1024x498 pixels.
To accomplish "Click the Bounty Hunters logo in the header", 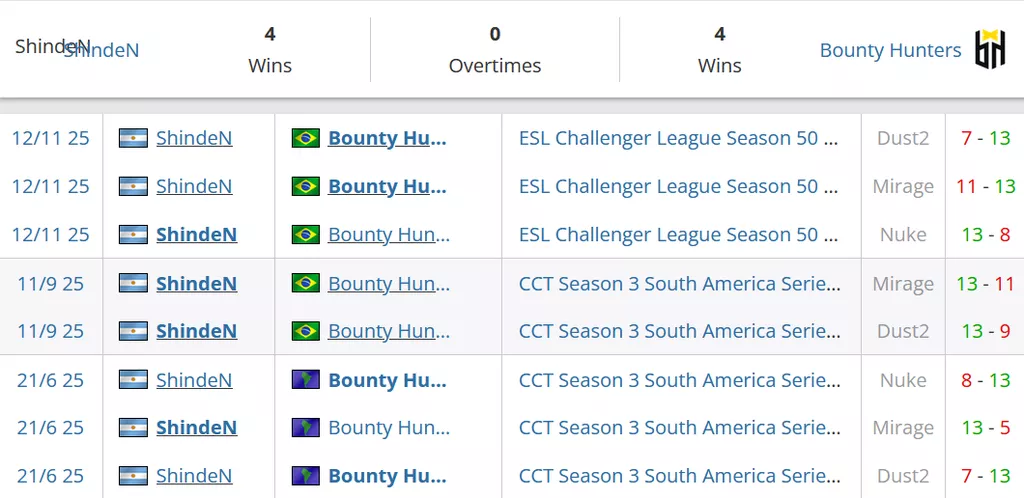I will 990,49.
